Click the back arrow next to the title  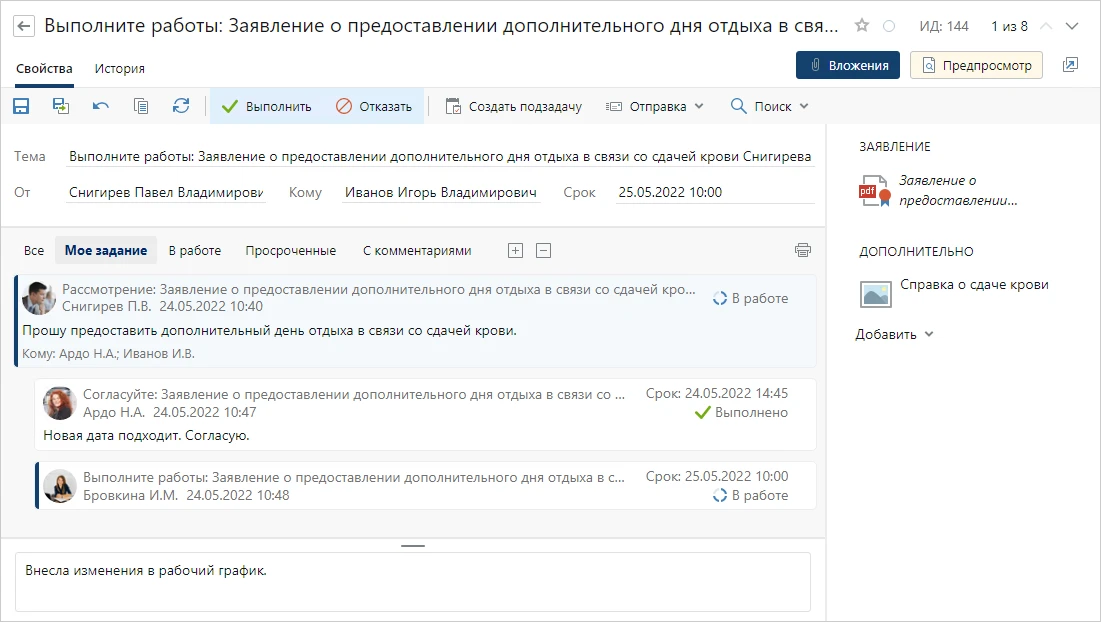click(x=25, y=26)
